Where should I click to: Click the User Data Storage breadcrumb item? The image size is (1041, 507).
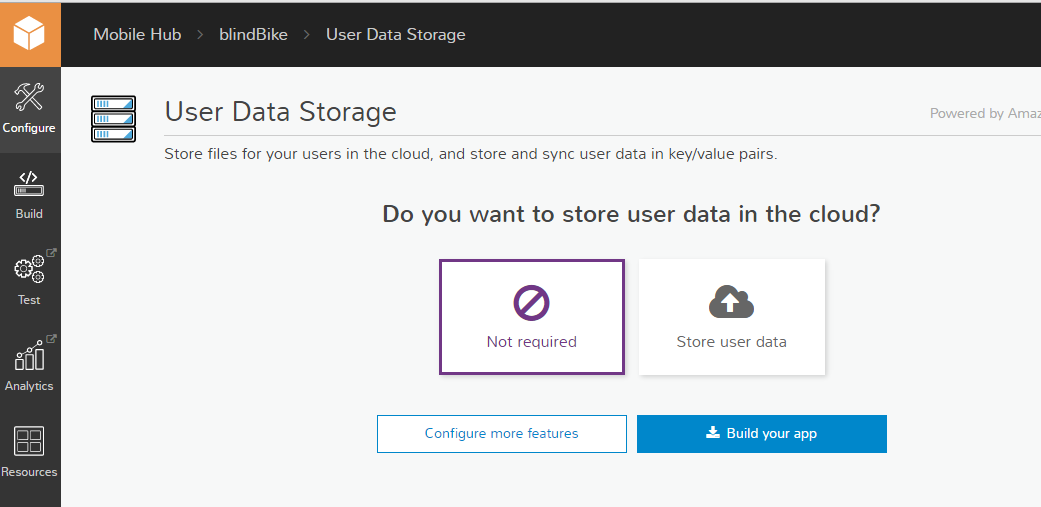[395, 34]
